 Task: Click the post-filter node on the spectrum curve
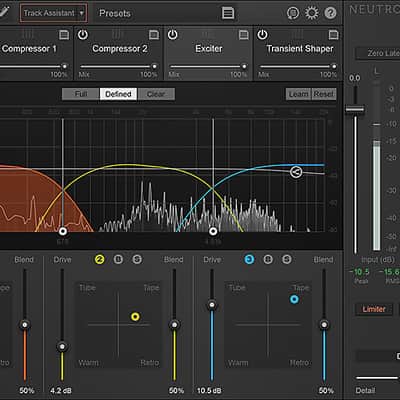coord(296,172)
